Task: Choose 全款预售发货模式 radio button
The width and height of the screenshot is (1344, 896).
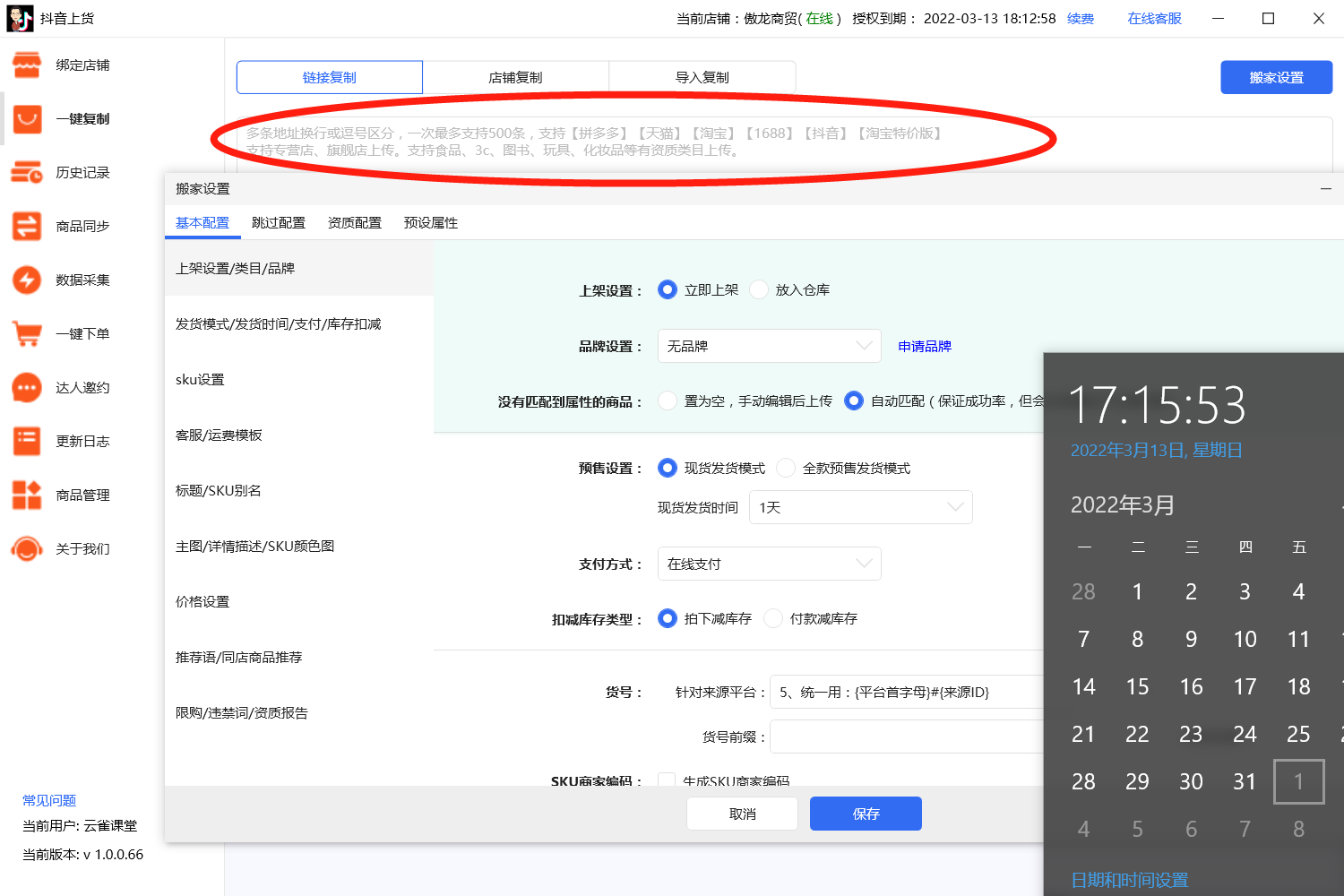Action: [x=786, y=469]
